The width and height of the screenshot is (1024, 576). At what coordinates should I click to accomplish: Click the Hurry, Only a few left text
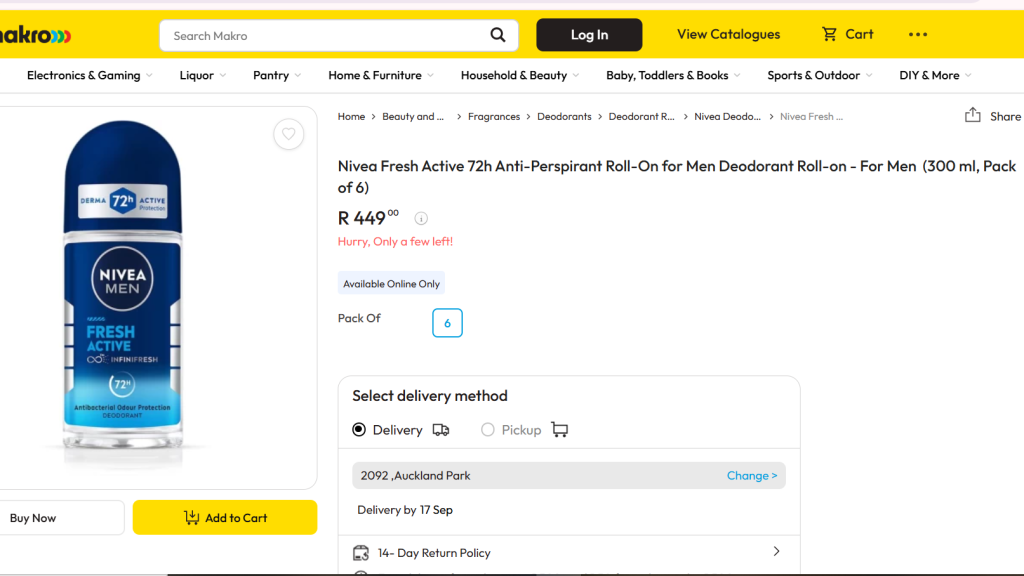coord(395,242)
